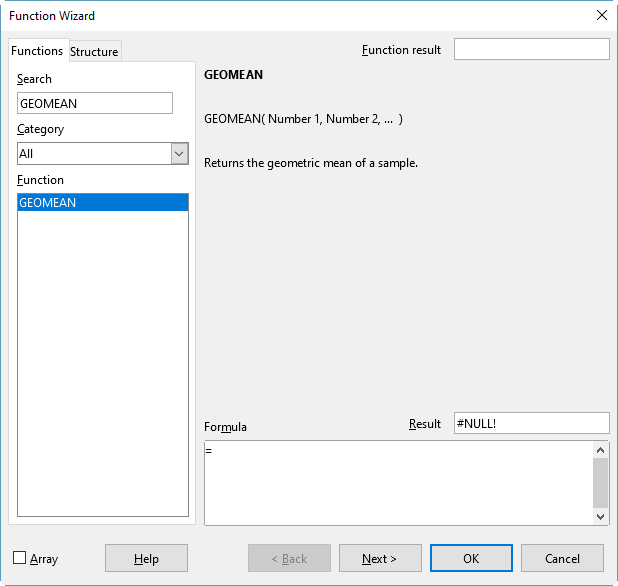618x586 pixels.
Task: Open the Category dropdown arrow
Action: [179, 154]
